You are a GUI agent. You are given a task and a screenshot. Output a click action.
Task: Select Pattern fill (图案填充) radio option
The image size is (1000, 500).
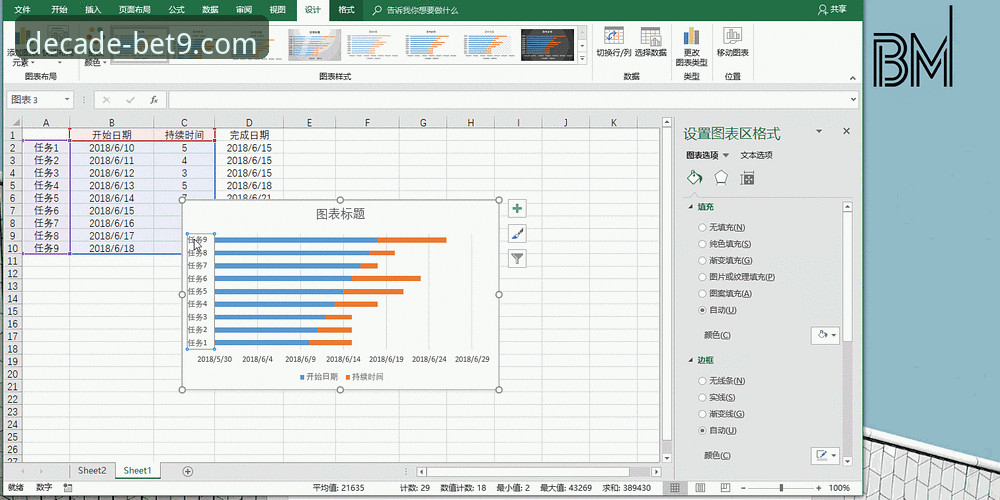(702, 293)
